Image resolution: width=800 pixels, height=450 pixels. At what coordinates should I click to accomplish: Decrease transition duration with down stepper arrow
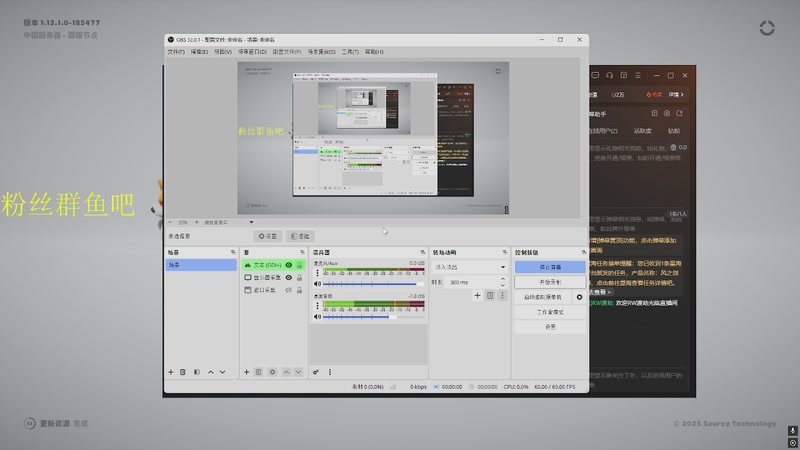point(503,285)
